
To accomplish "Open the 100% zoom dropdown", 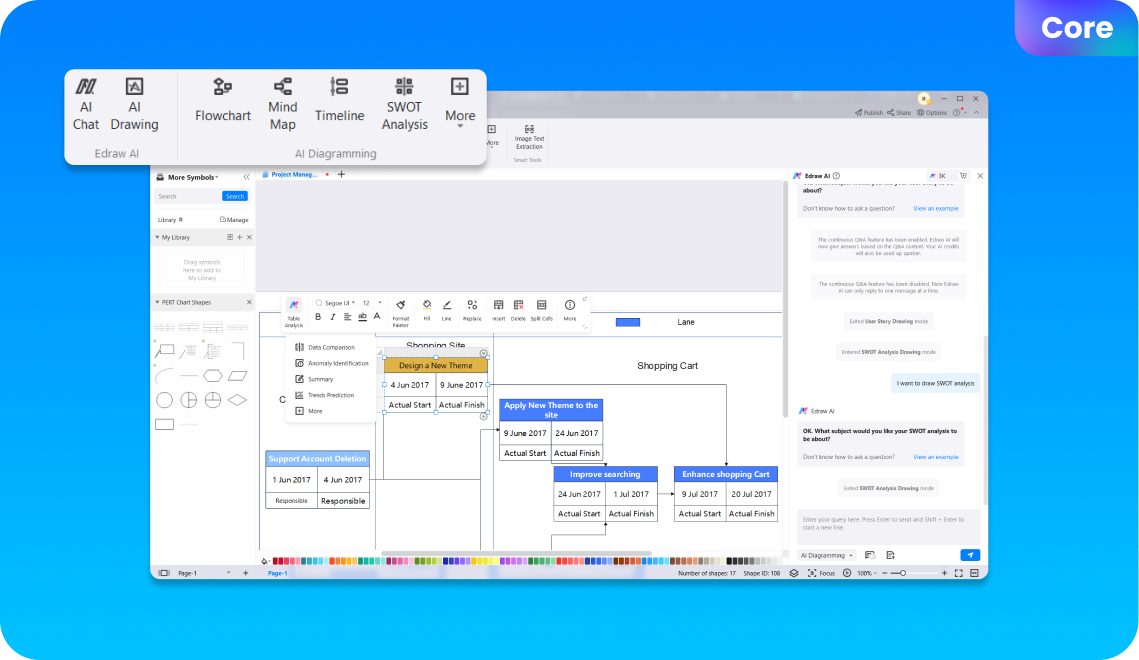I will coord(867,573).
